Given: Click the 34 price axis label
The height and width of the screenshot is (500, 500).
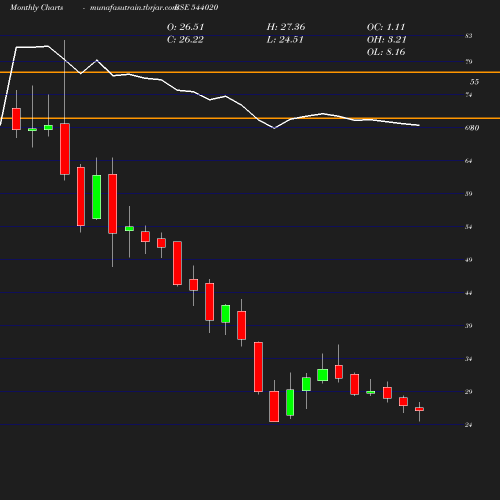Looking at the screenshot, I should pos(469,359).
